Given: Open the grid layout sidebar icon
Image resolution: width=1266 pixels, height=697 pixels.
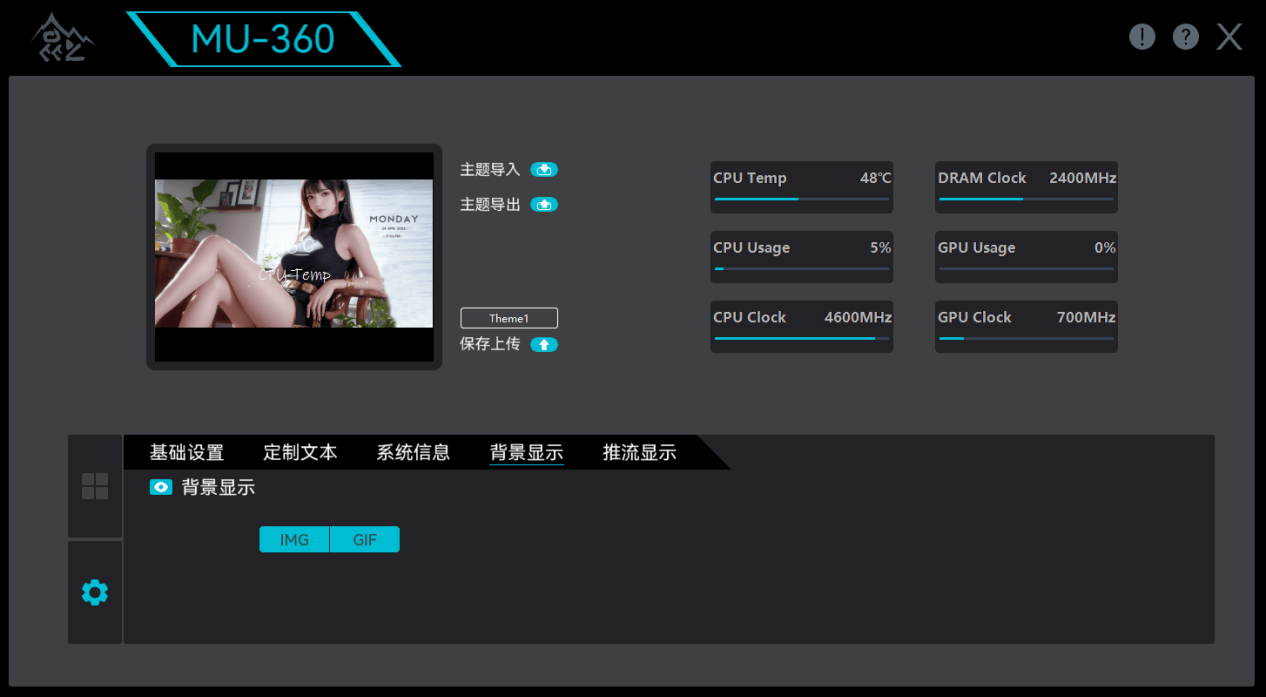Looking at the screenshot, I should coord(95,486).
